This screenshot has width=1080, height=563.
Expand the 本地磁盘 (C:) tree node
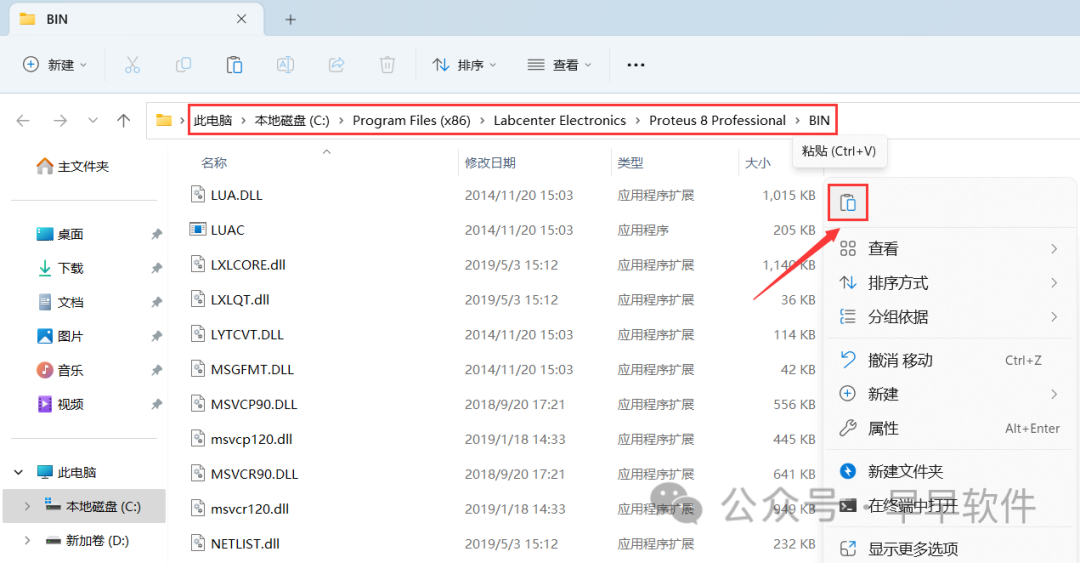(27, 506)
